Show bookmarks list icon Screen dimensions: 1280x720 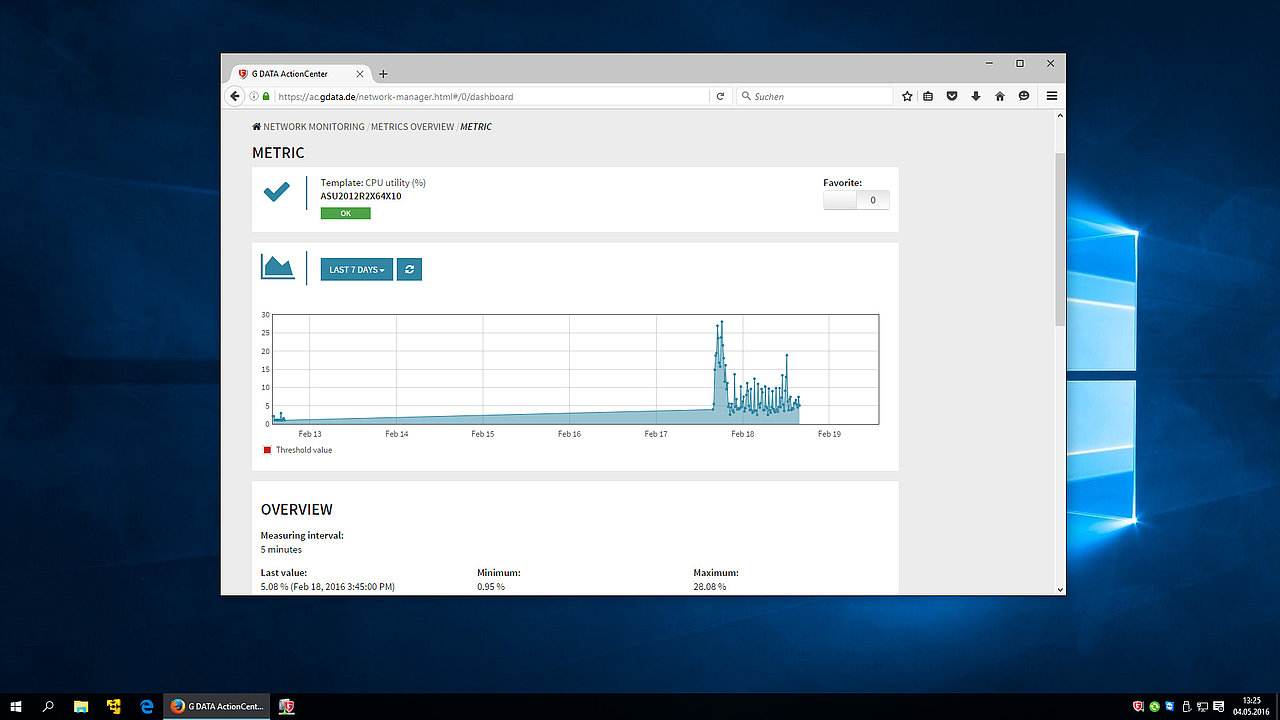[928, 97]
